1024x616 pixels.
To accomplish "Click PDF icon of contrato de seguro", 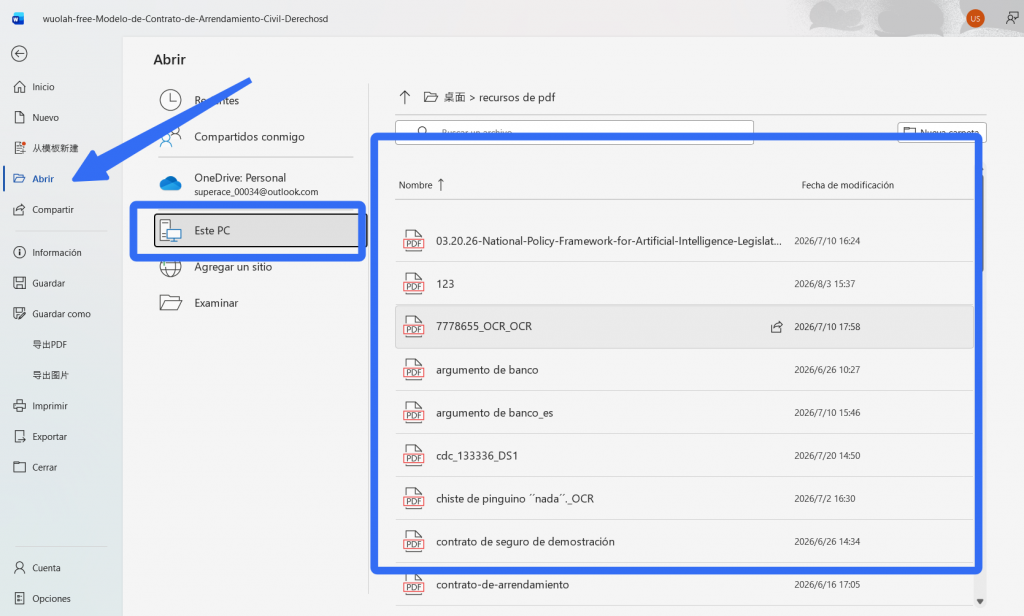I will click(x=413, y=542).
